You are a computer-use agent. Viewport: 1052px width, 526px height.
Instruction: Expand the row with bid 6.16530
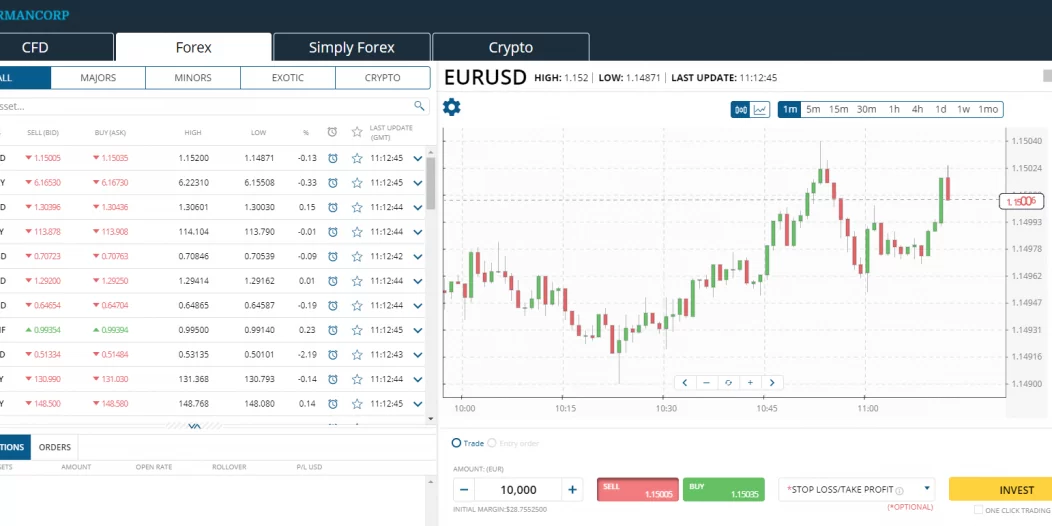tap(418, 182)
